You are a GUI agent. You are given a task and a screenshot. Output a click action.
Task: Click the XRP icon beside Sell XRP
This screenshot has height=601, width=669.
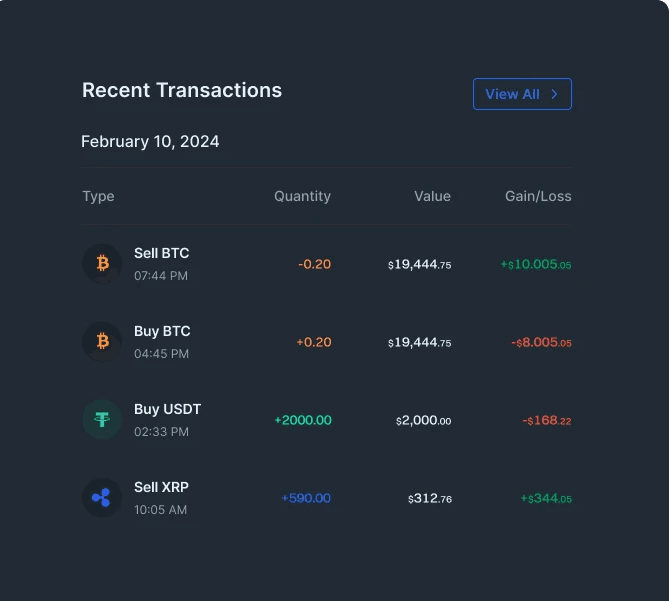tap(102, 498)
